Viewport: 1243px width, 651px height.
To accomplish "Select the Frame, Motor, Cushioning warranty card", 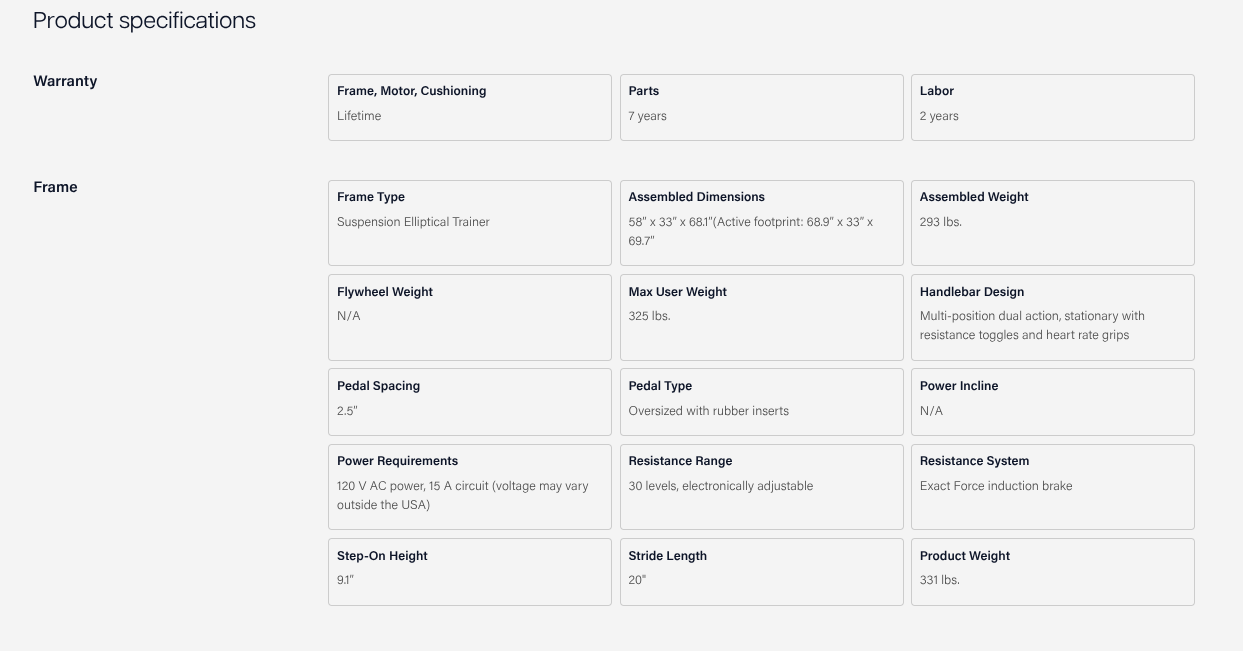I will coord(469,107).
